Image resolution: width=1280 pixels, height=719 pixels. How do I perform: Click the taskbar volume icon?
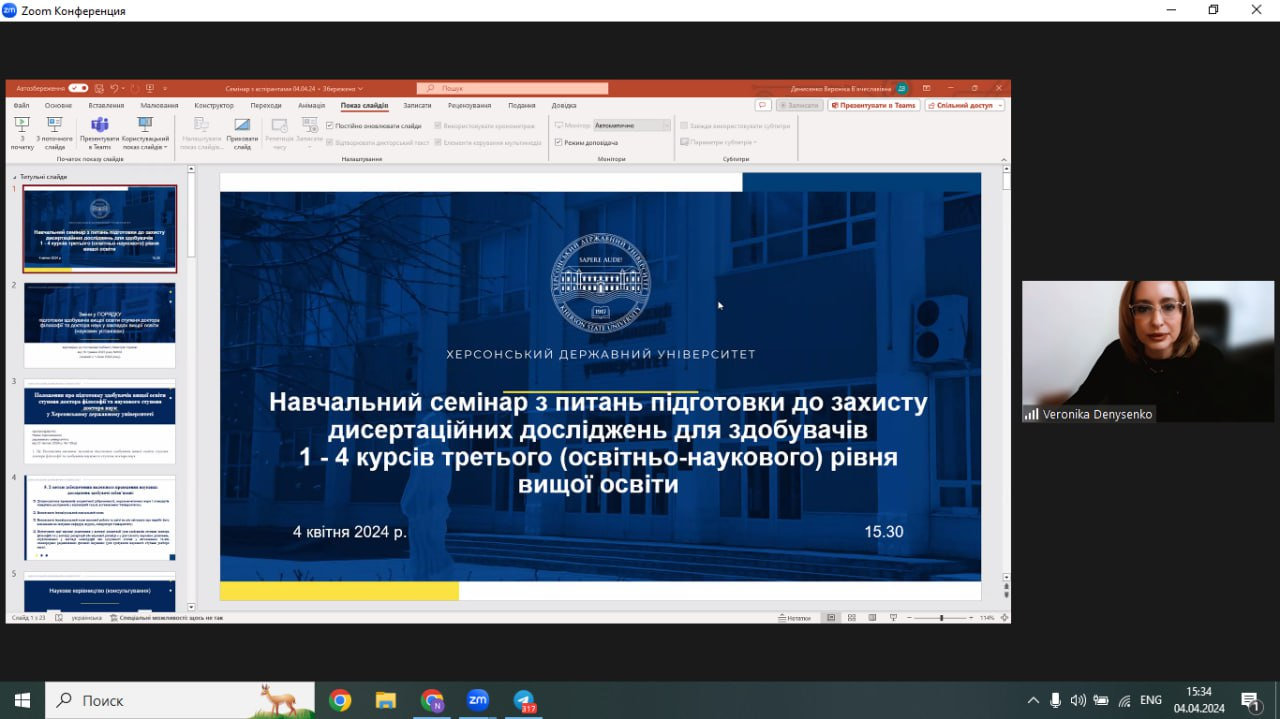pyautogui.click(x=1078, y=700)
